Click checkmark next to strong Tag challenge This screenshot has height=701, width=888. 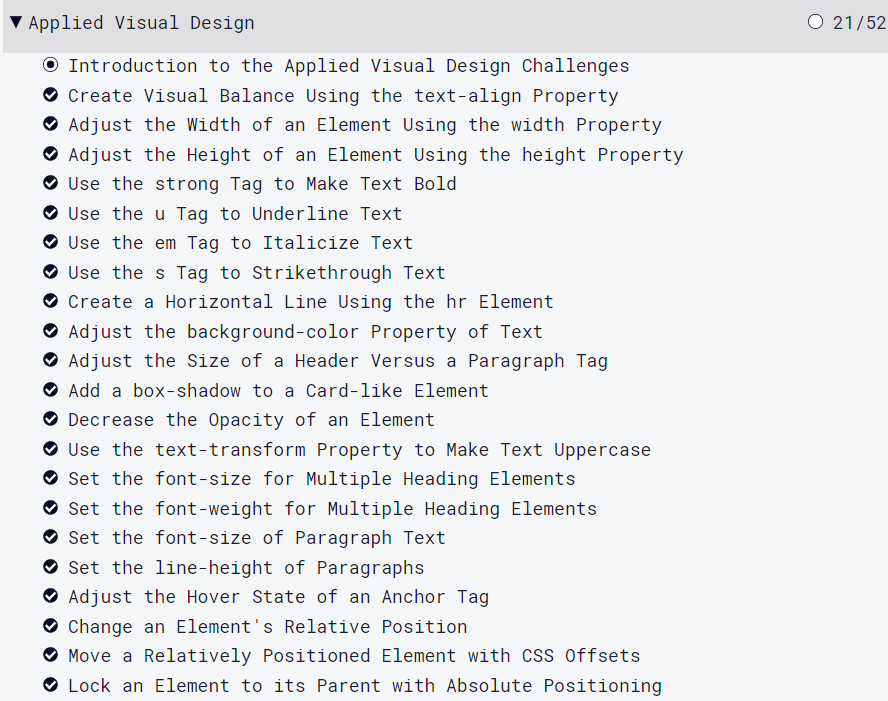tap(51, 184)
